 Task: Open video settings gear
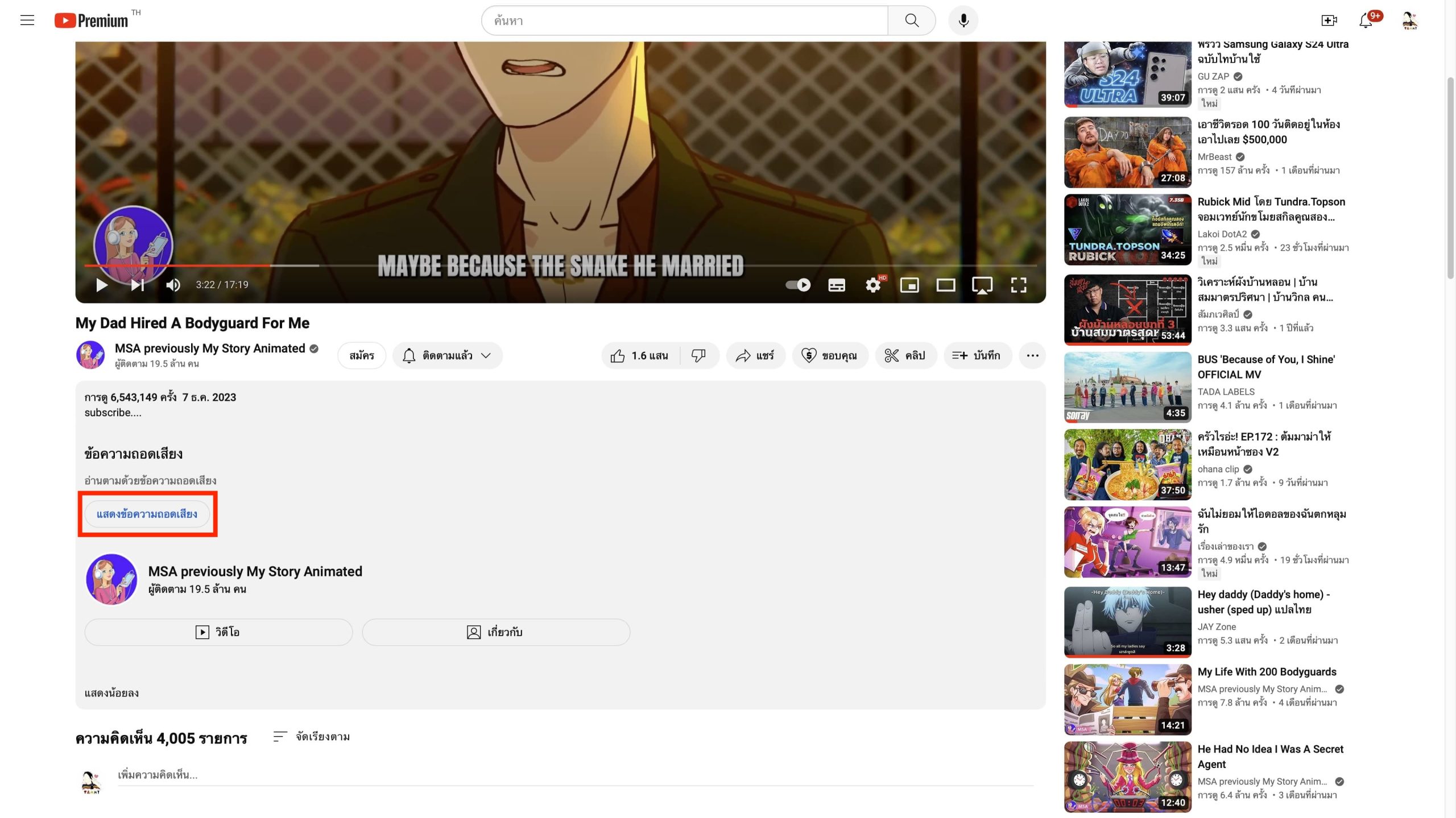coord(872,285)
